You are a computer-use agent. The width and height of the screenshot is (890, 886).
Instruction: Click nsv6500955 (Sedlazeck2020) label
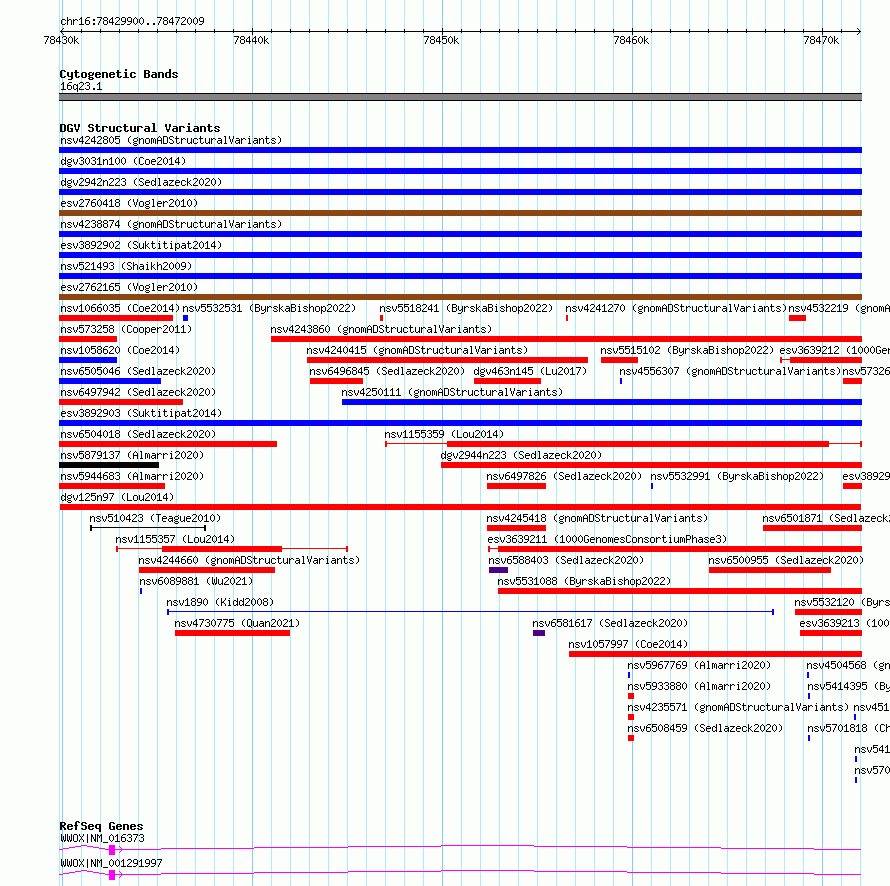click(786, 560)
